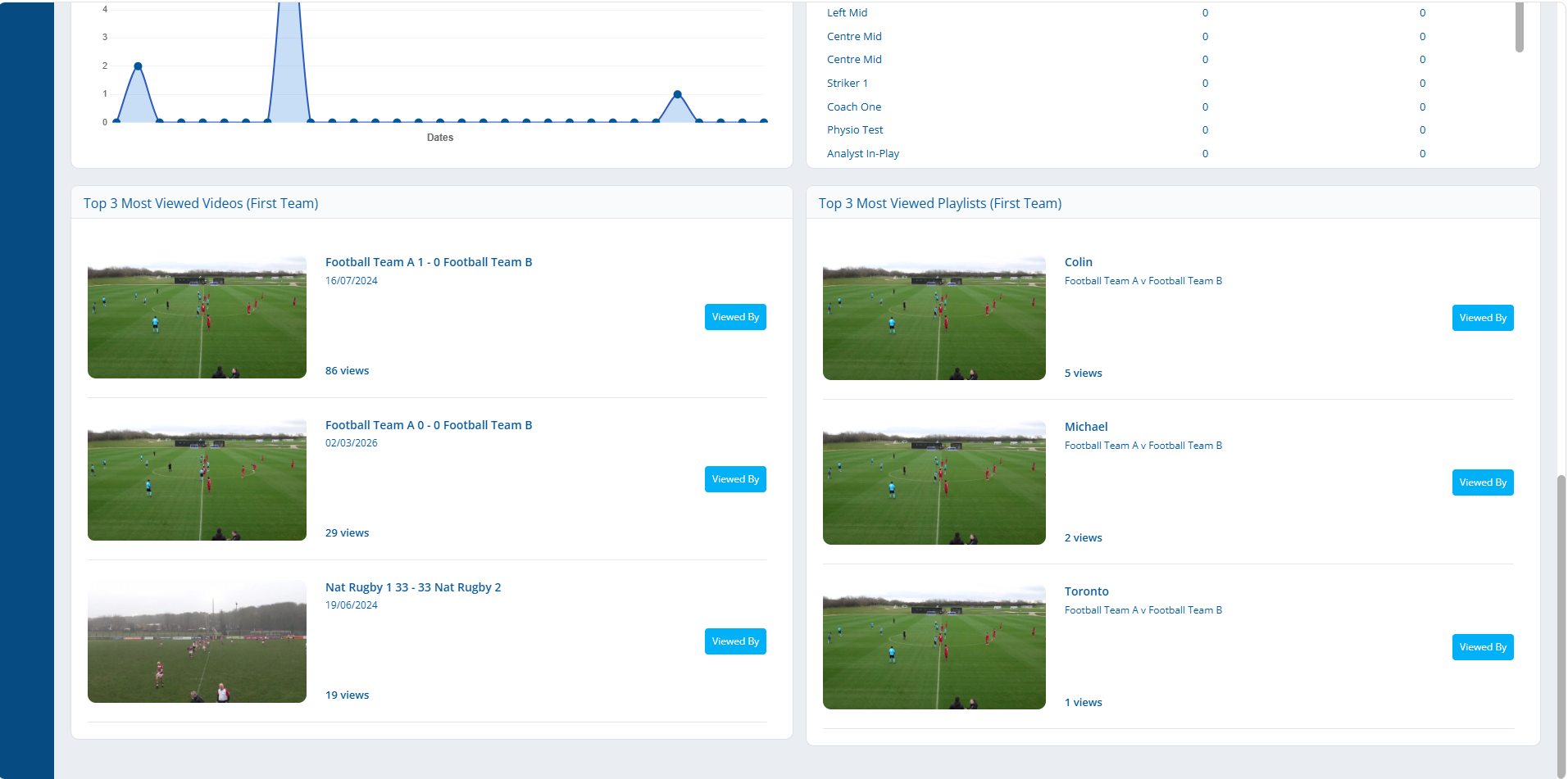Select the Analyst In-Play entry

862,153
